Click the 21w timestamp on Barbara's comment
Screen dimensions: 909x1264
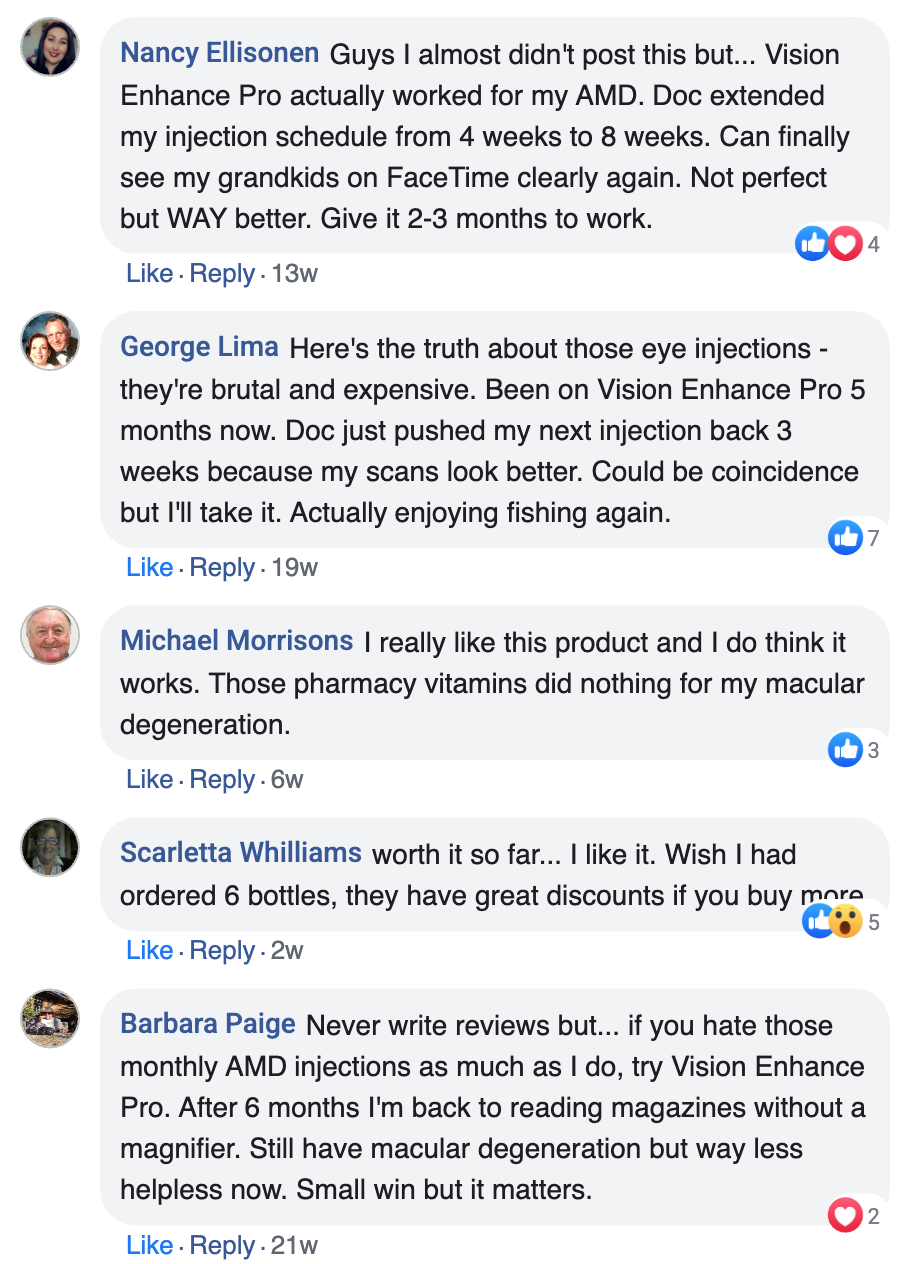click(294, 1245)
